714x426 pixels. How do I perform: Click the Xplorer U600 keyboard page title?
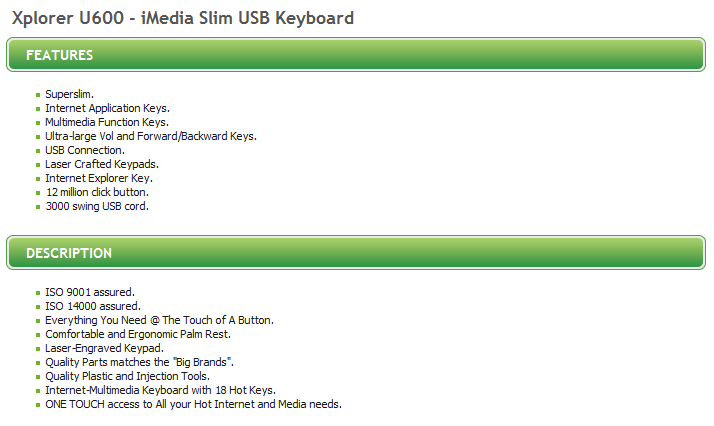183,19
